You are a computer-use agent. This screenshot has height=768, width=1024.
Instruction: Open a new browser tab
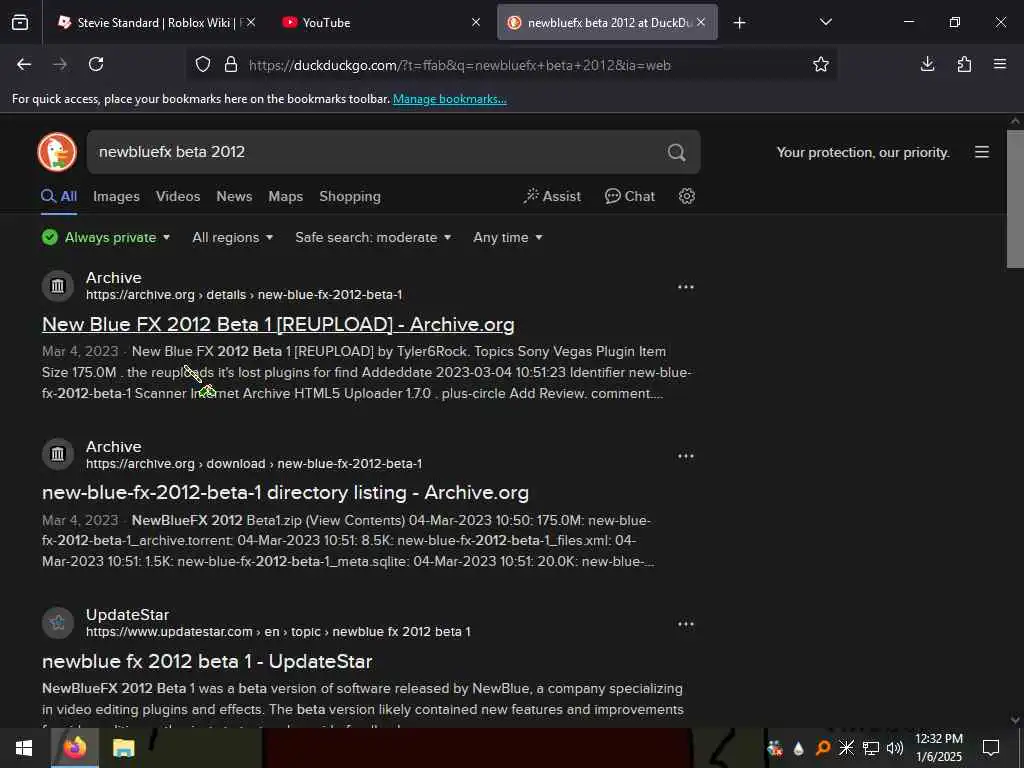pos(739,23)
